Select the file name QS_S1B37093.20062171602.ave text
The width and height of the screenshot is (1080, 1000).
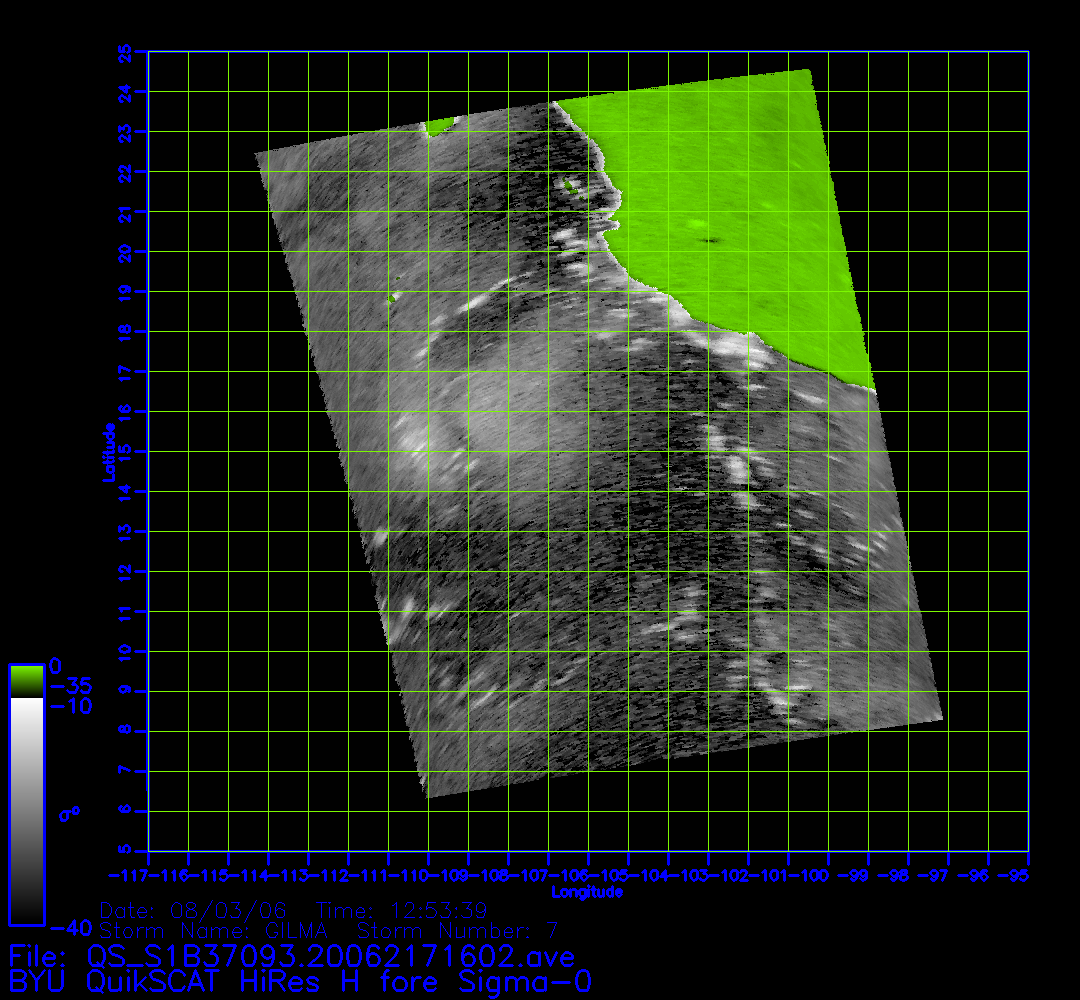pos(330,957)
